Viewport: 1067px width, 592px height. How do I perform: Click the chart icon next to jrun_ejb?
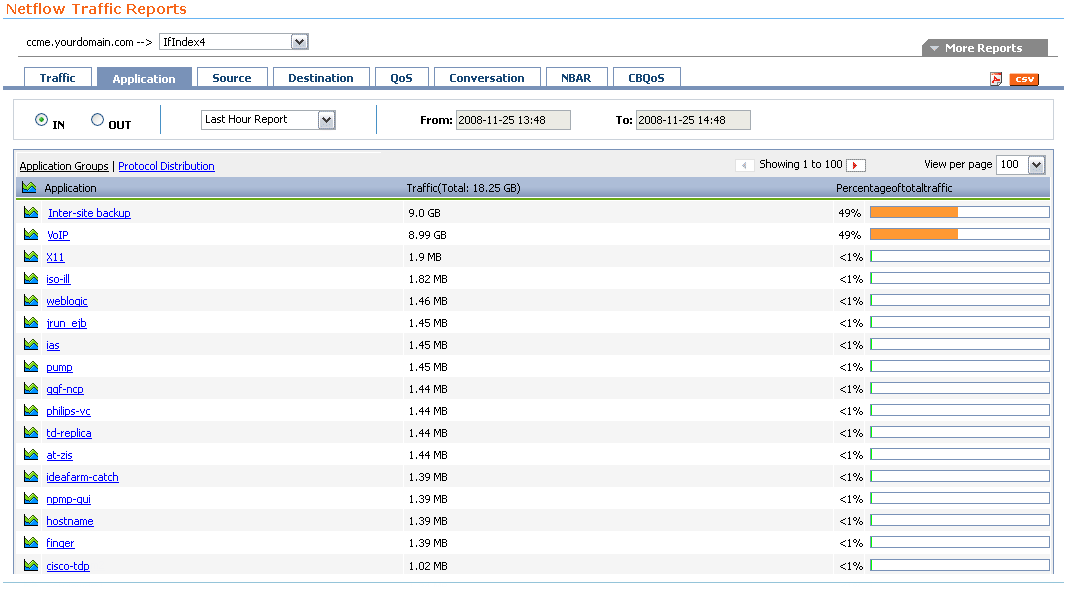click(x=31, y=323)
